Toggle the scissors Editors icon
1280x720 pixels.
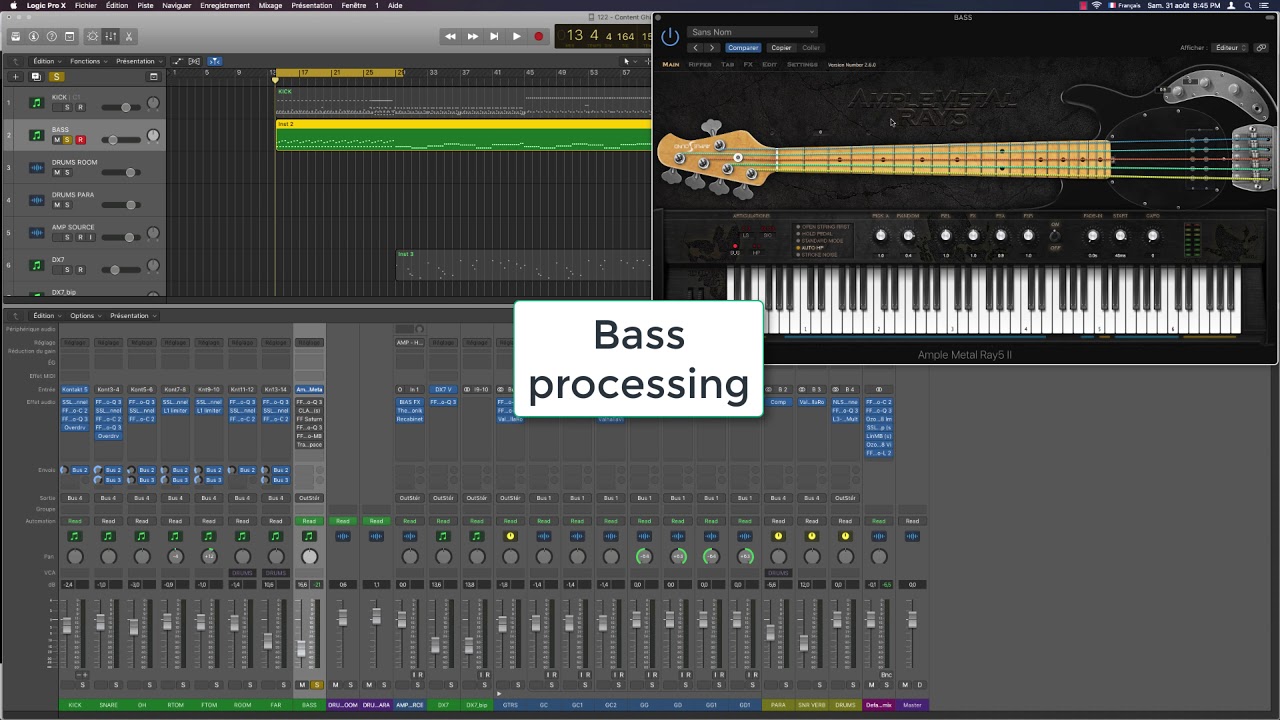tap(128, 36)
